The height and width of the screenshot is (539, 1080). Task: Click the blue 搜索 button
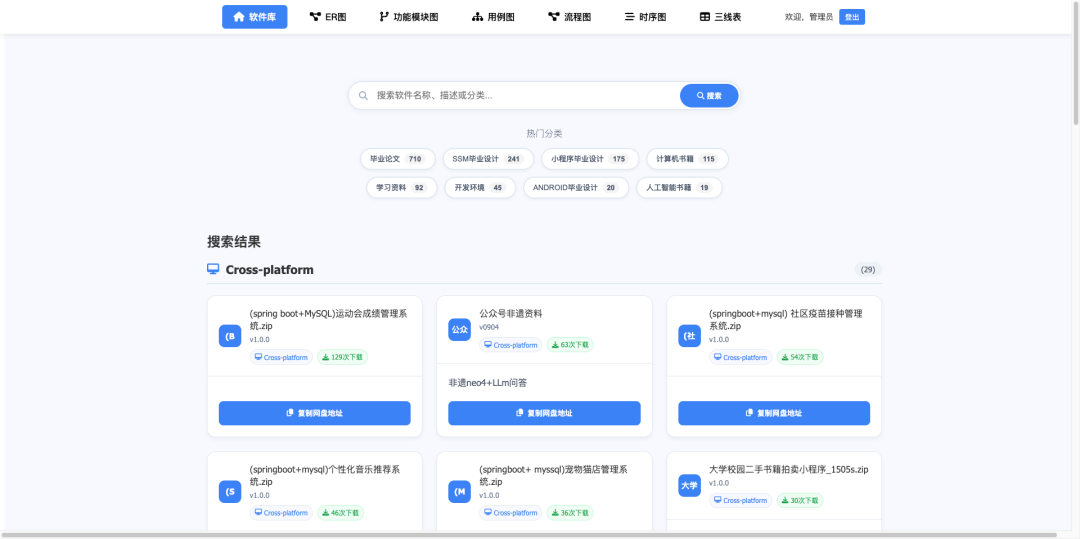pos(709,96)
